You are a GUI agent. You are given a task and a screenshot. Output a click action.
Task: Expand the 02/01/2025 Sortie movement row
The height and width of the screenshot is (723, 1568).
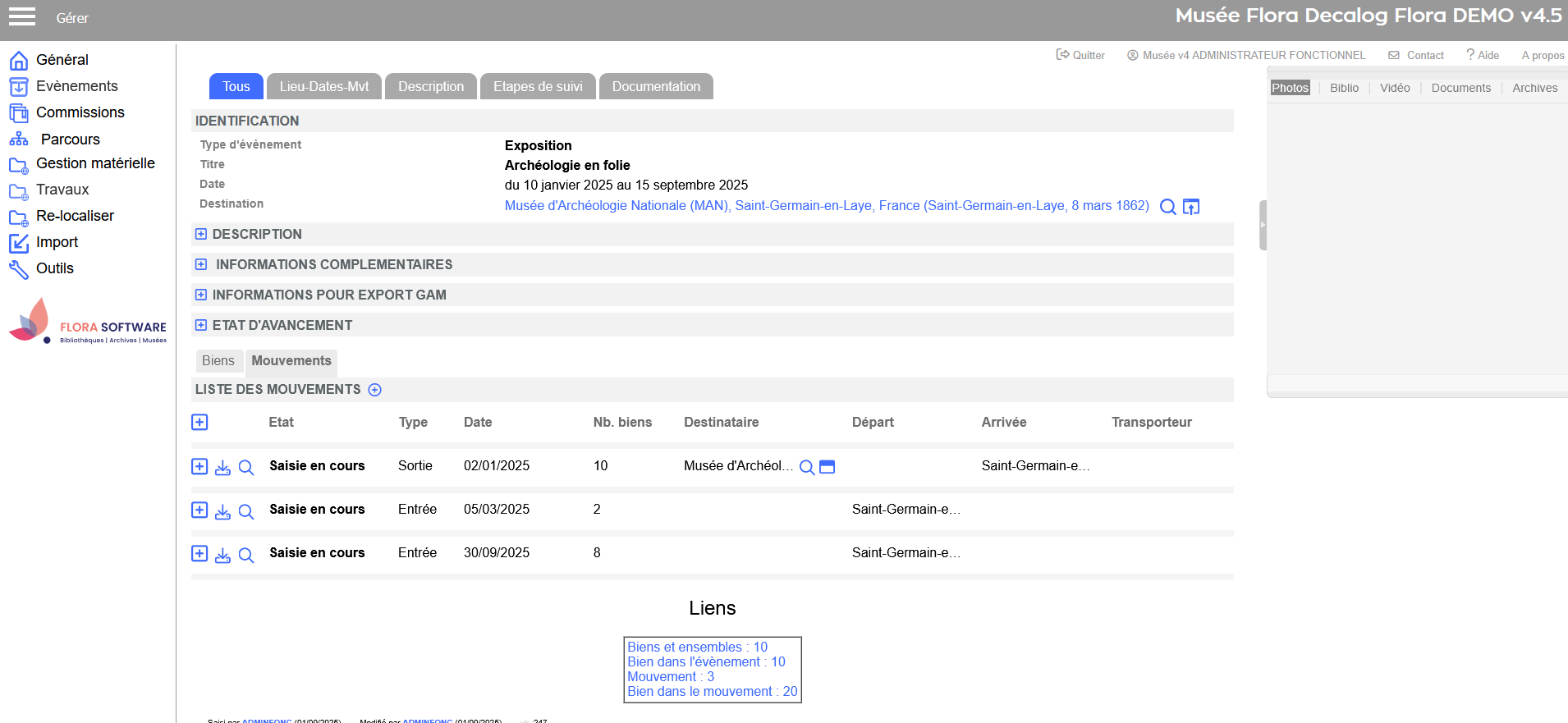tap(199, 466)
